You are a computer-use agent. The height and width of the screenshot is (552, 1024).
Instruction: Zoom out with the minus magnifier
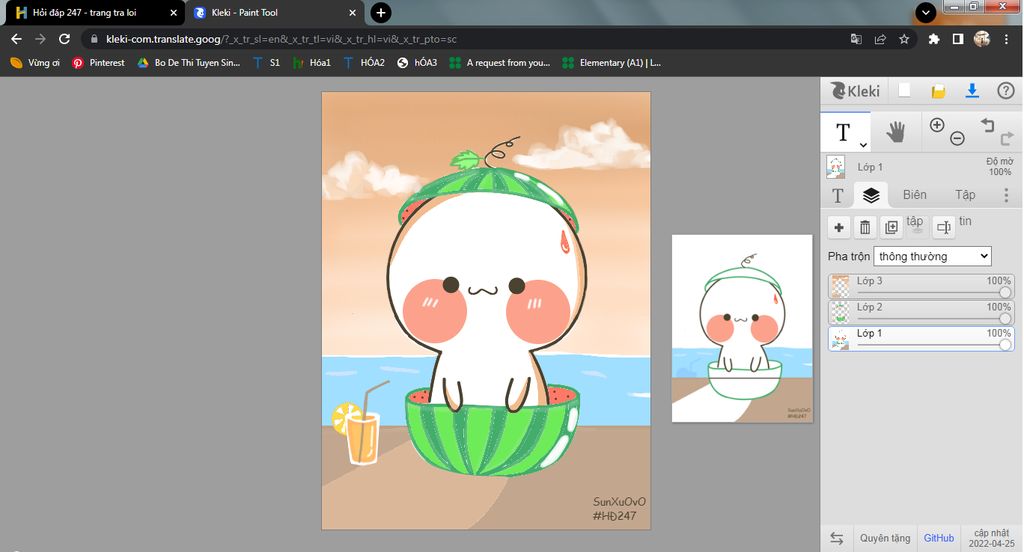click(957, 138)
